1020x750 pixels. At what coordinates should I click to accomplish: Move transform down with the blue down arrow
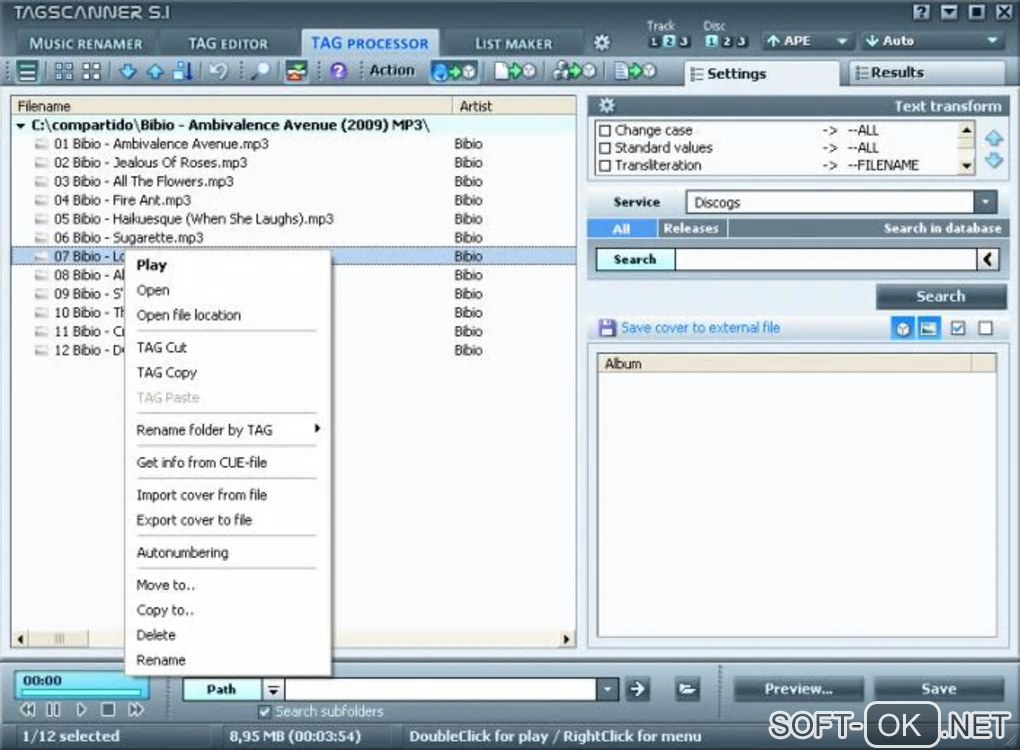994,160
